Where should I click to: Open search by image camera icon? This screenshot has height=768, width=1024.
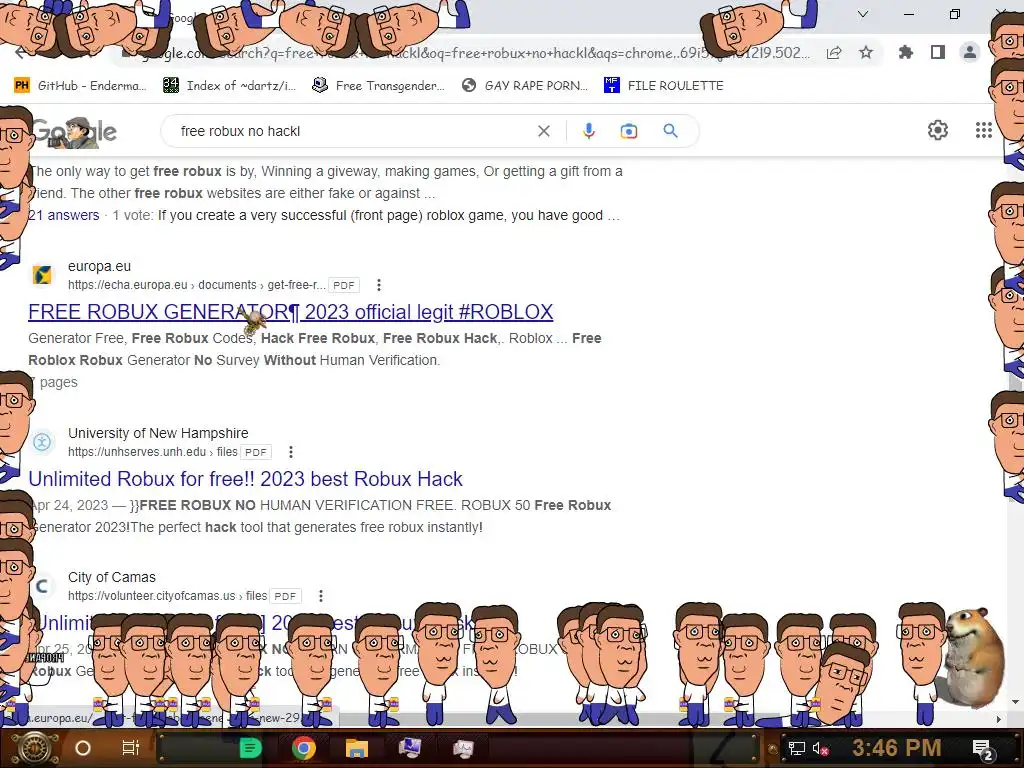(x=629, y=131)
